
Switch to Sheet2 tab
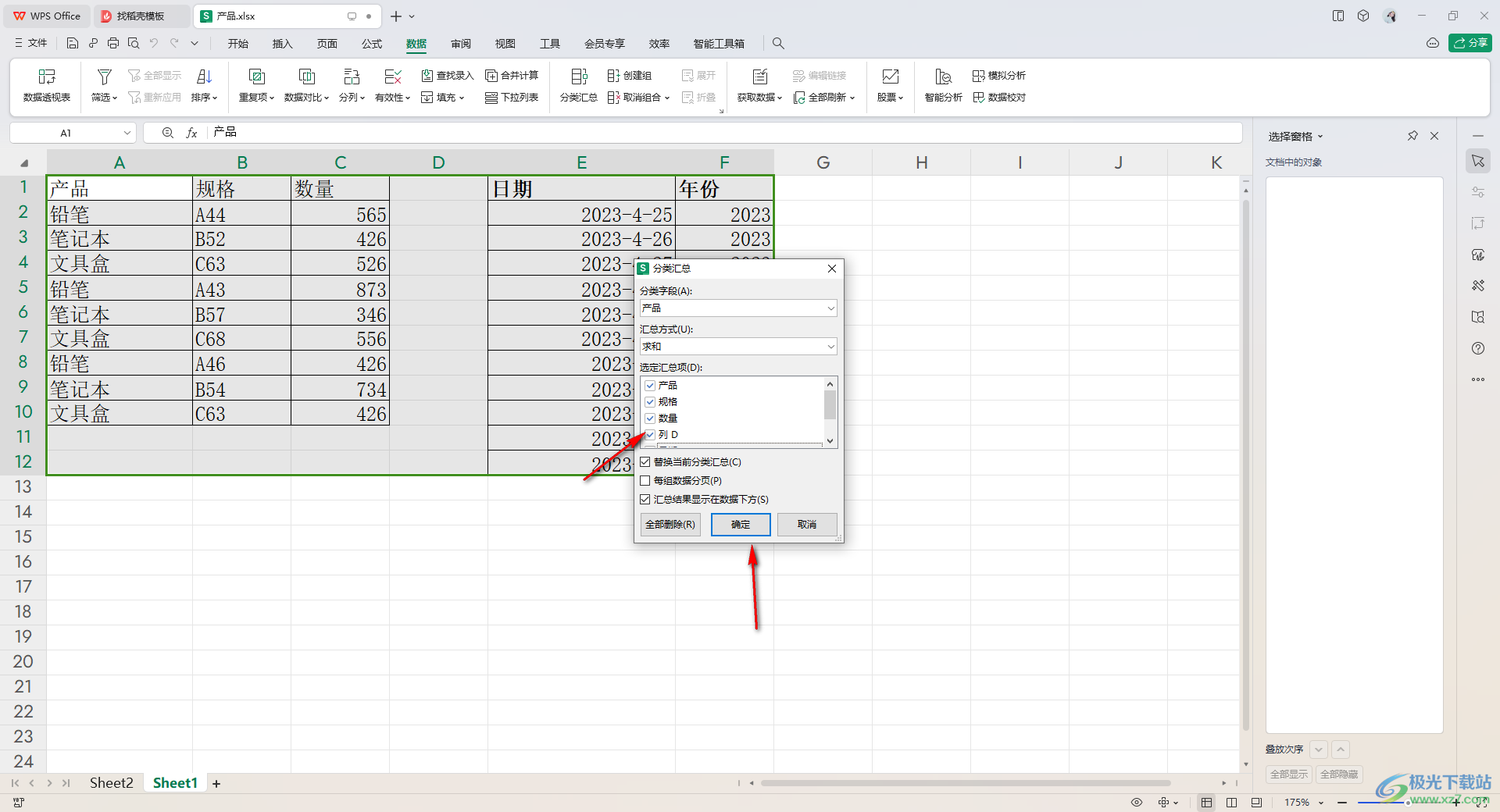point(111,783)
